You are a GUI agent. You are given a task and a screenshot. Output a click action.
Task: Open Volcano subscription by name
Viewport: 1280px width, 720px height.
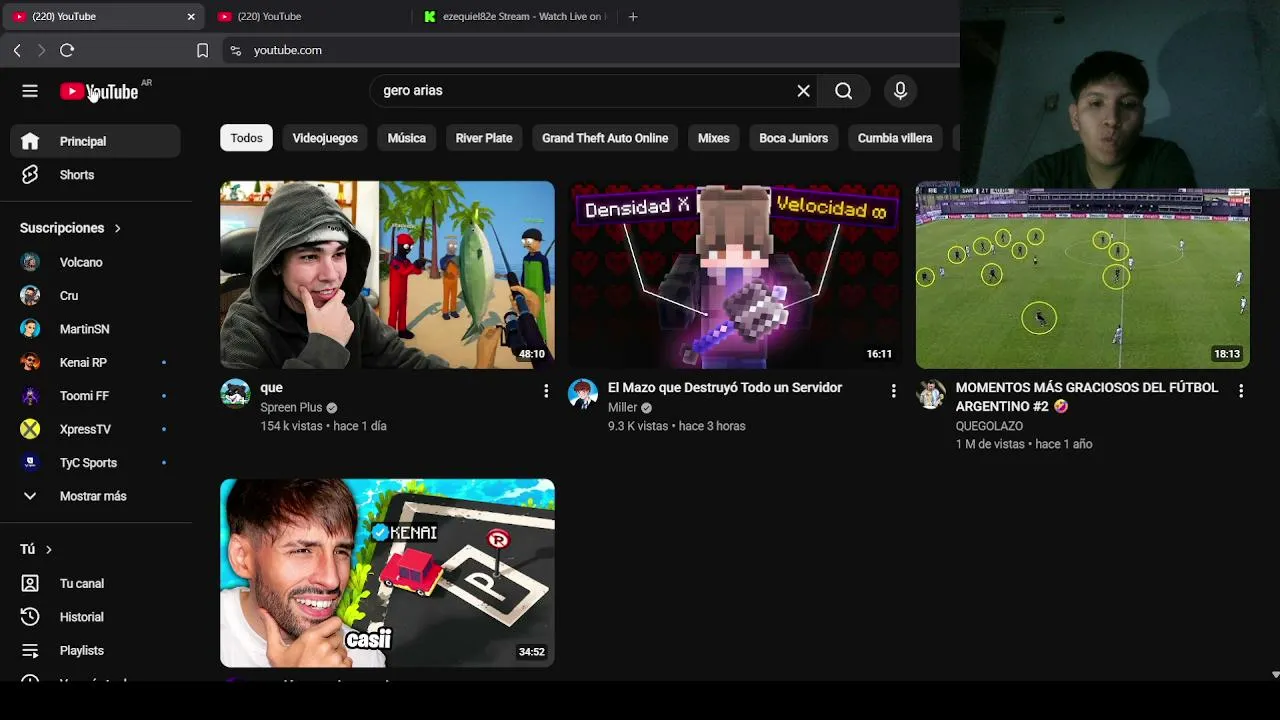[81, 262]
